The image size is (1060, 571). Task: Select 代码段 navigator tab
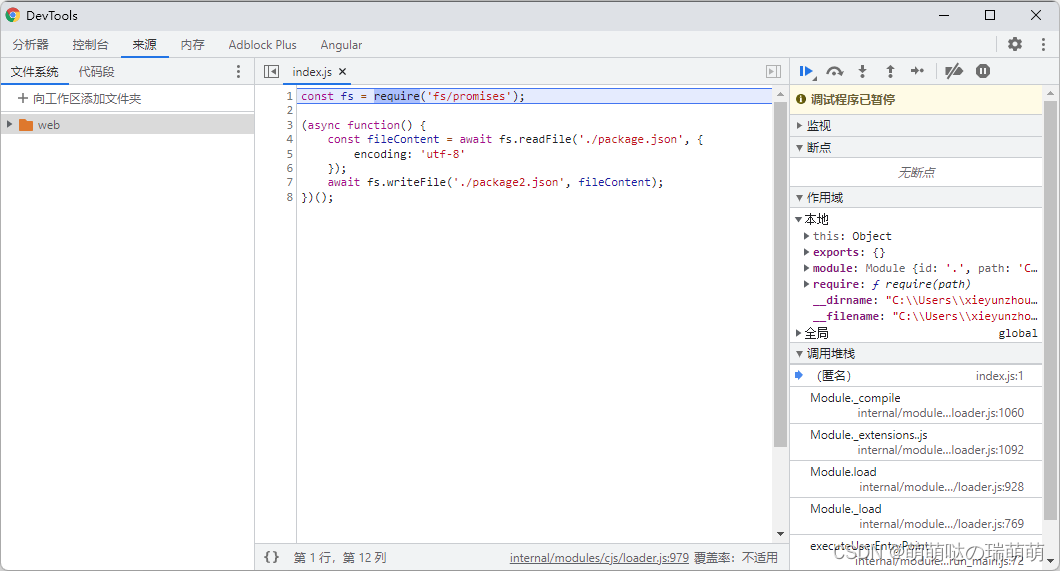(x=97, y=72)
